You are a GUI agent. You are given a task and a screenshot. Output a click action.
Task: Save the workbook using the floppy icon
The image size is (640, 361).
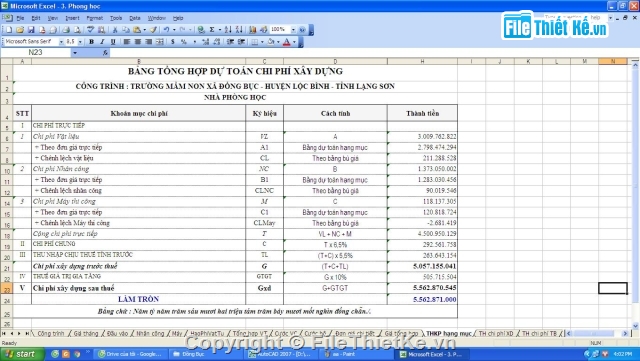(31, 30)
